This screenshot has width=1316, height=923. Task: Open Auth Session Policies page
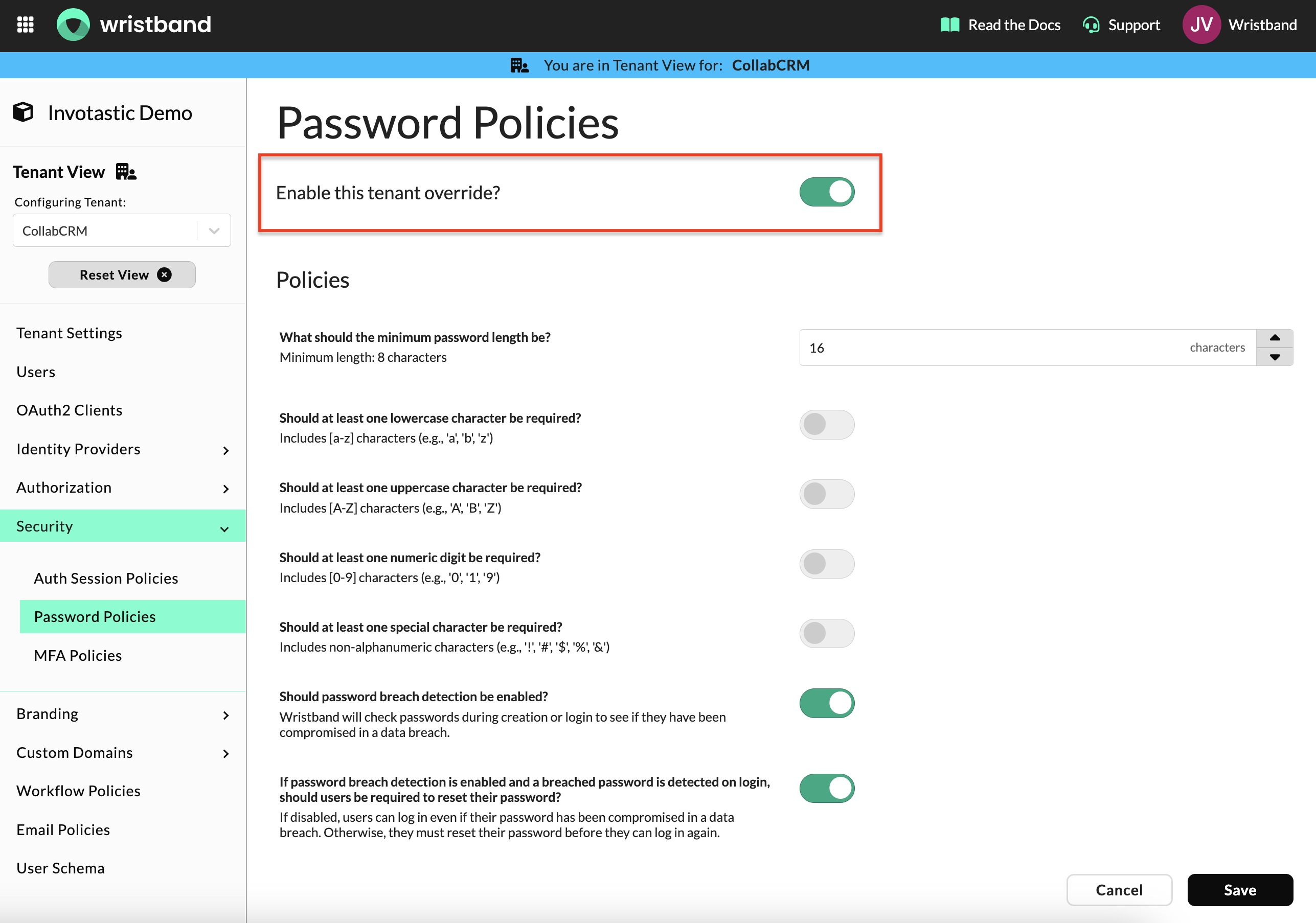click(x=106, y=578)
